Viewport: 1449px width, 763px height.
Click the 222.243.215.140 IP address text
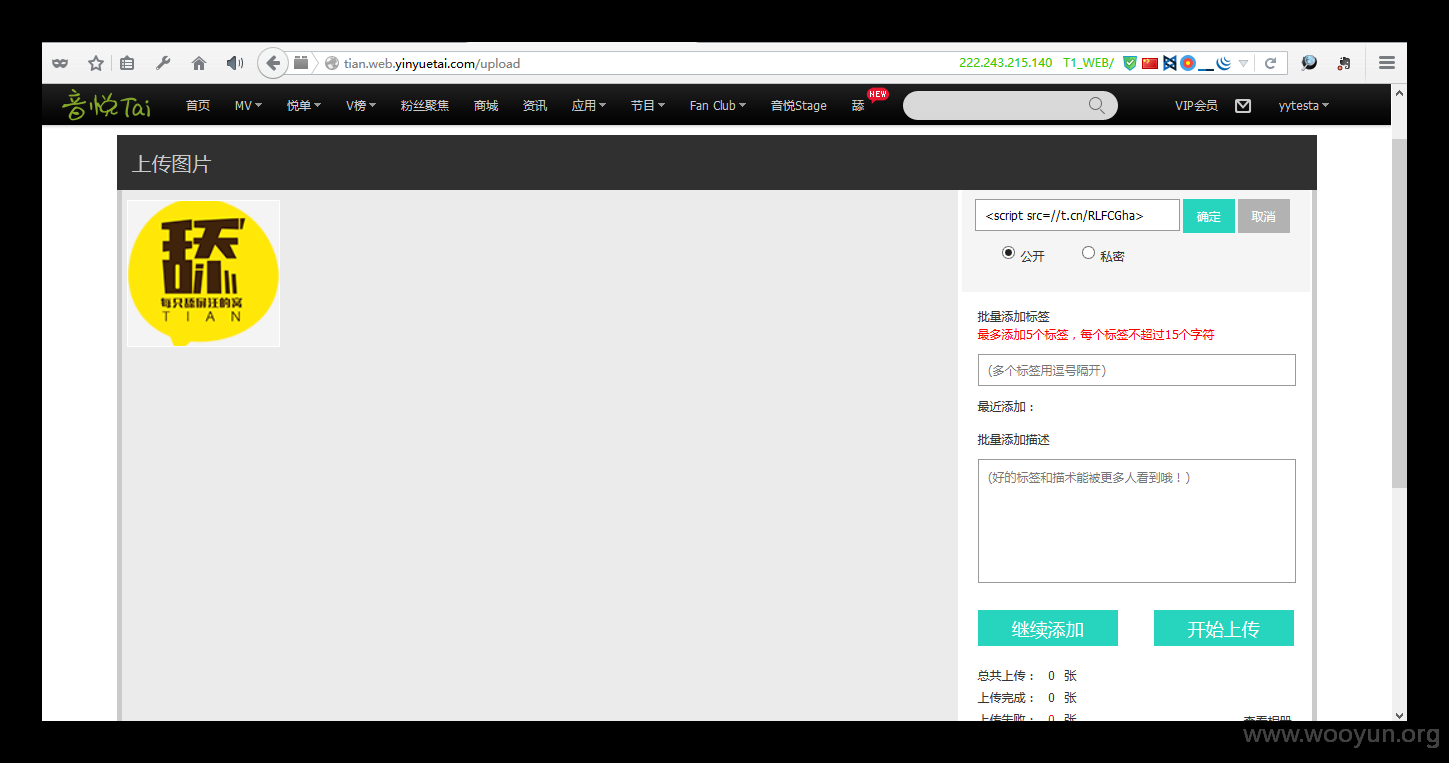1005,62
